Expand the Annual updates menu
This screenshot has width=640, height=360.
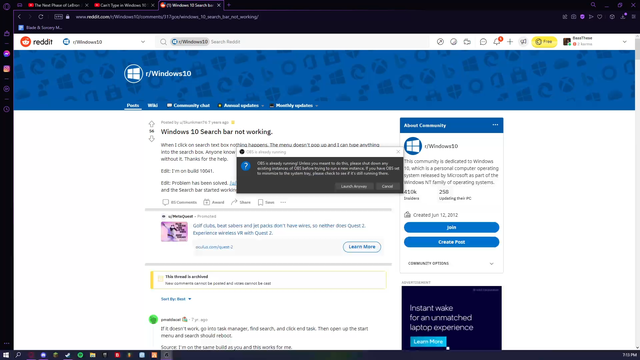(x=240, y=105)
